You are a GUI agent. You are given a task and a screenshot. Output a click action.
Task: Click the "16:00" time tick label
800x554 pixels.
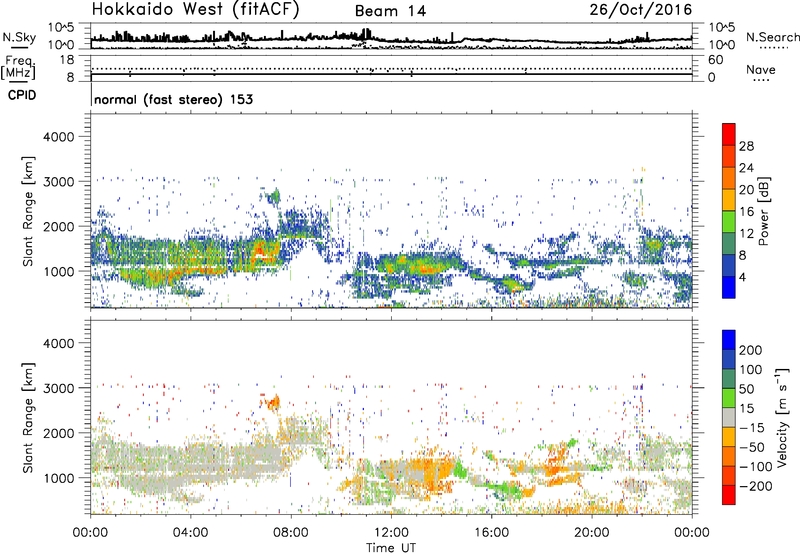tap(491, 533)
